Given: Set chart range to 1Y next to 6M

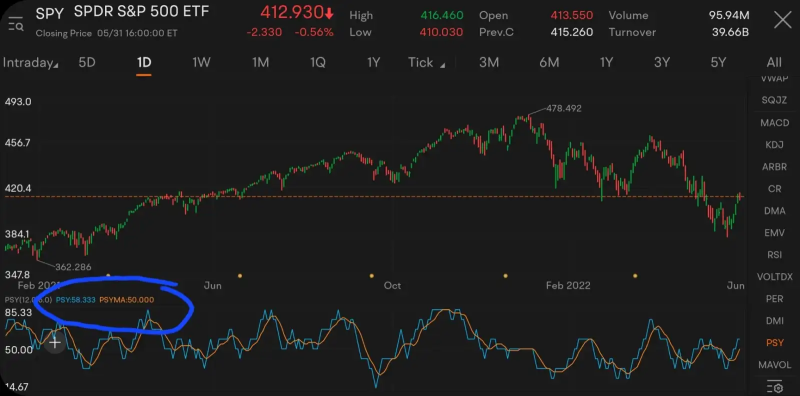Looking at the screenshot, I should [x=606, y=63].
